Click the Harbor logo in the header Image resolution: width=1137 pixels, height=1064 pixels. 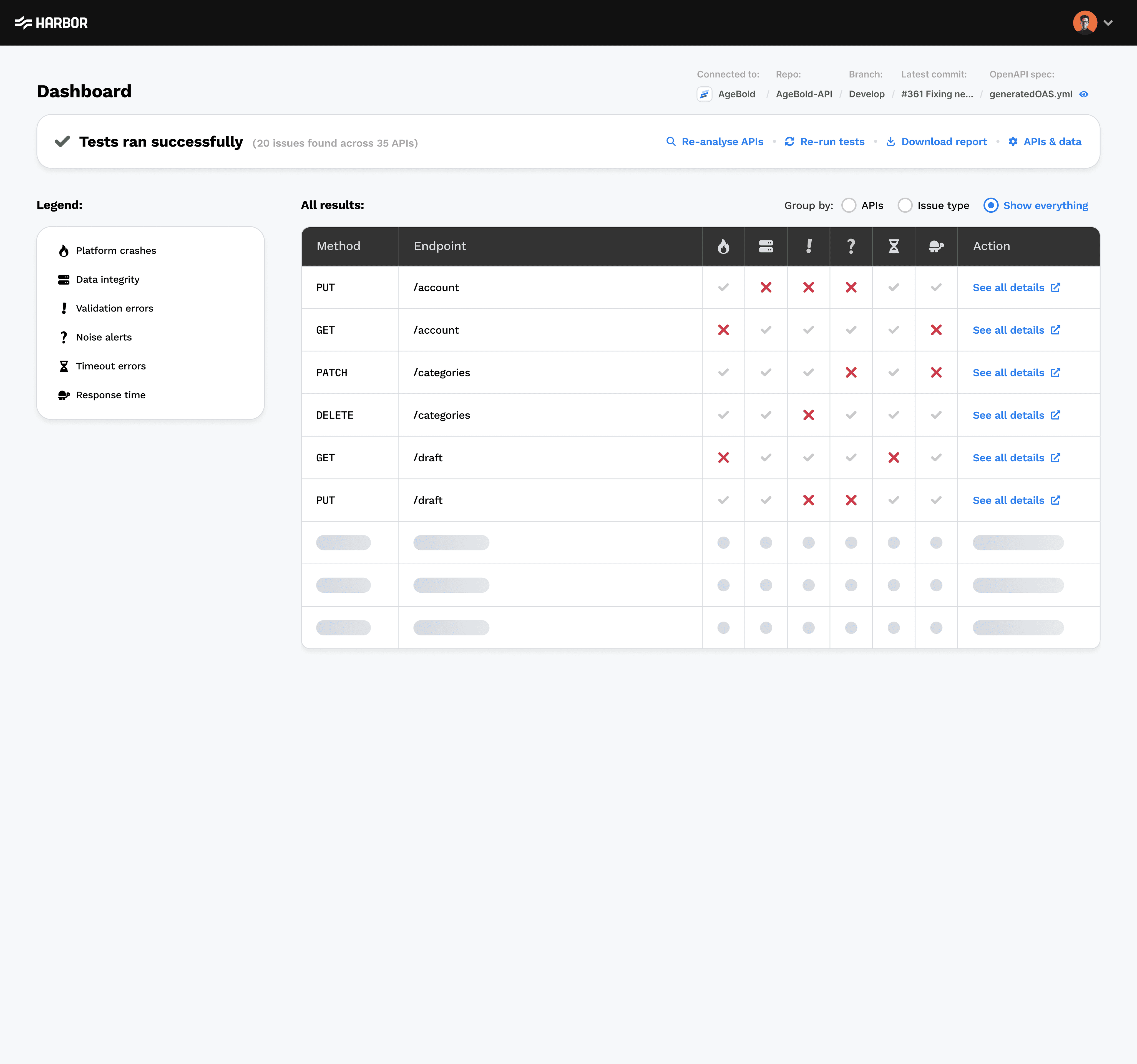pos(51,23)
